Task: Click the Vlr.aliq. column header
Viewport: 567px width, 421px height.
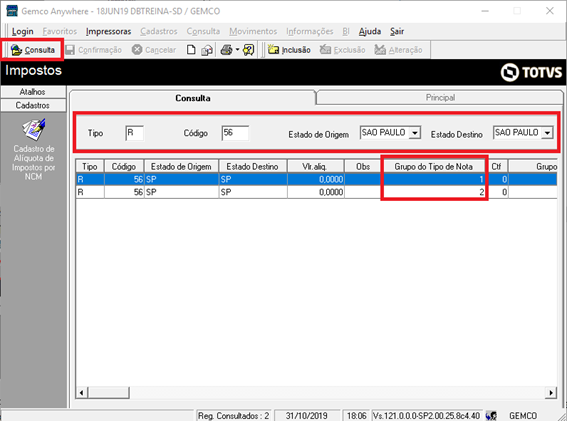Action: tap(315, 166)
